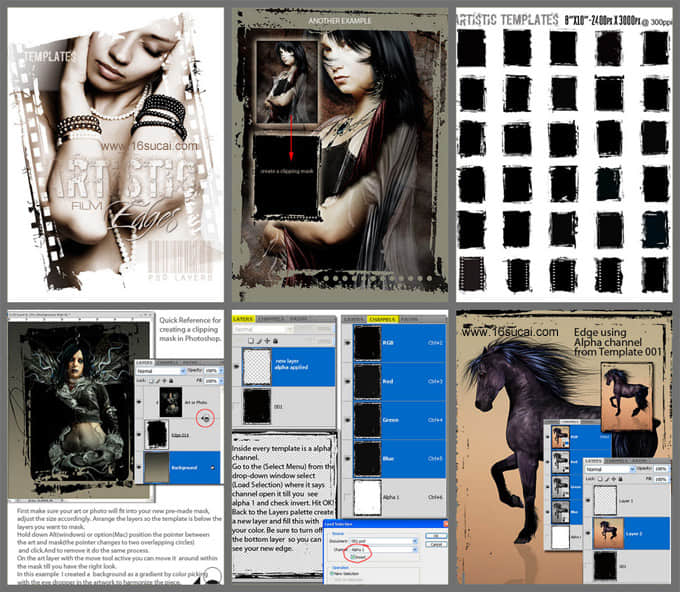Click the "Layer 2" name in horse Layers panel

(632, 533)
